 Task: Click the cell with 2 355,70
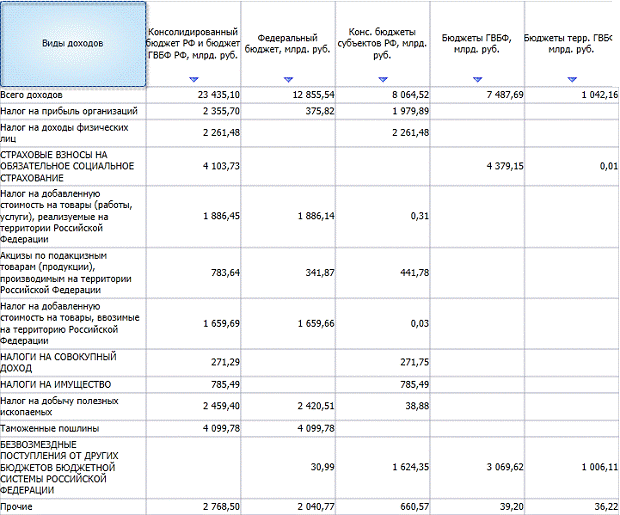coord(193,111)
